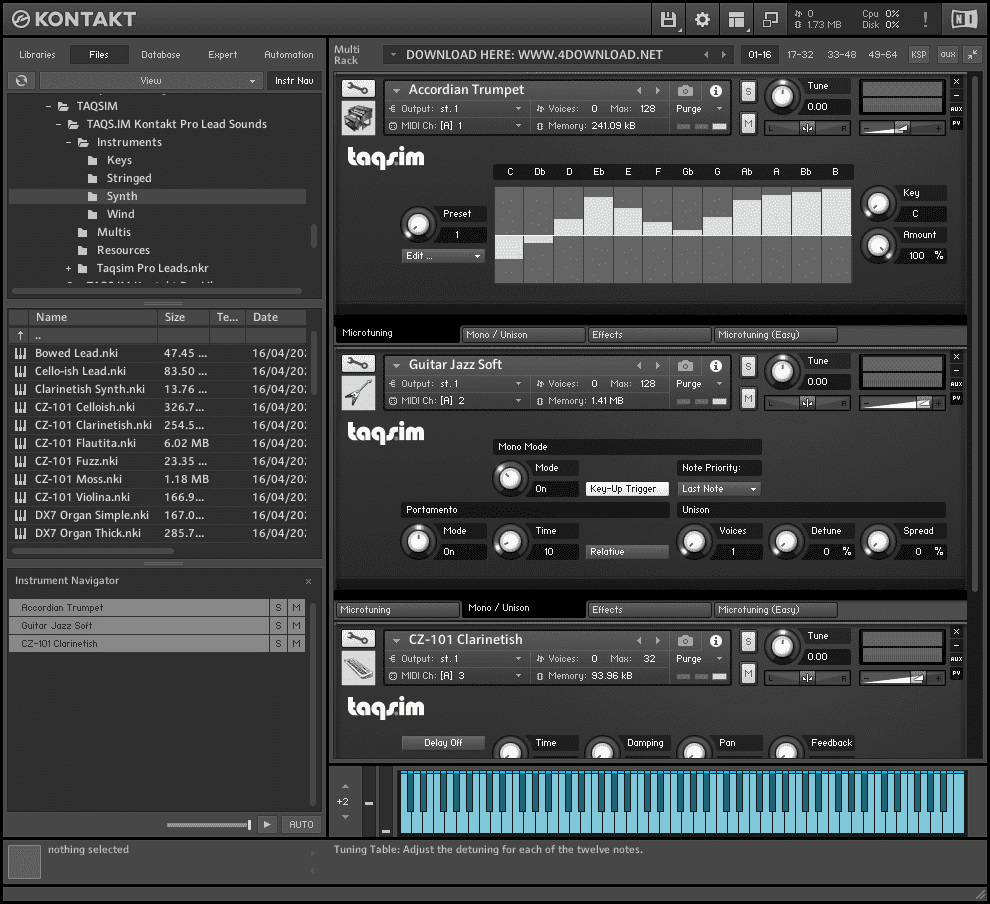
Task: Open the options gear icon
Action: tap(702, 20)
